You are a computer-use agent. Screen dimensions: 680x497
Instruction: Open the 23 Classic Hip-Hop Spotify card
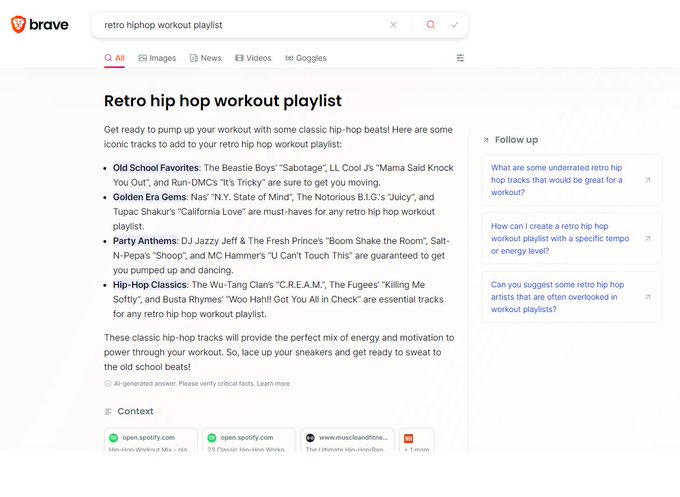pos(249,441)
